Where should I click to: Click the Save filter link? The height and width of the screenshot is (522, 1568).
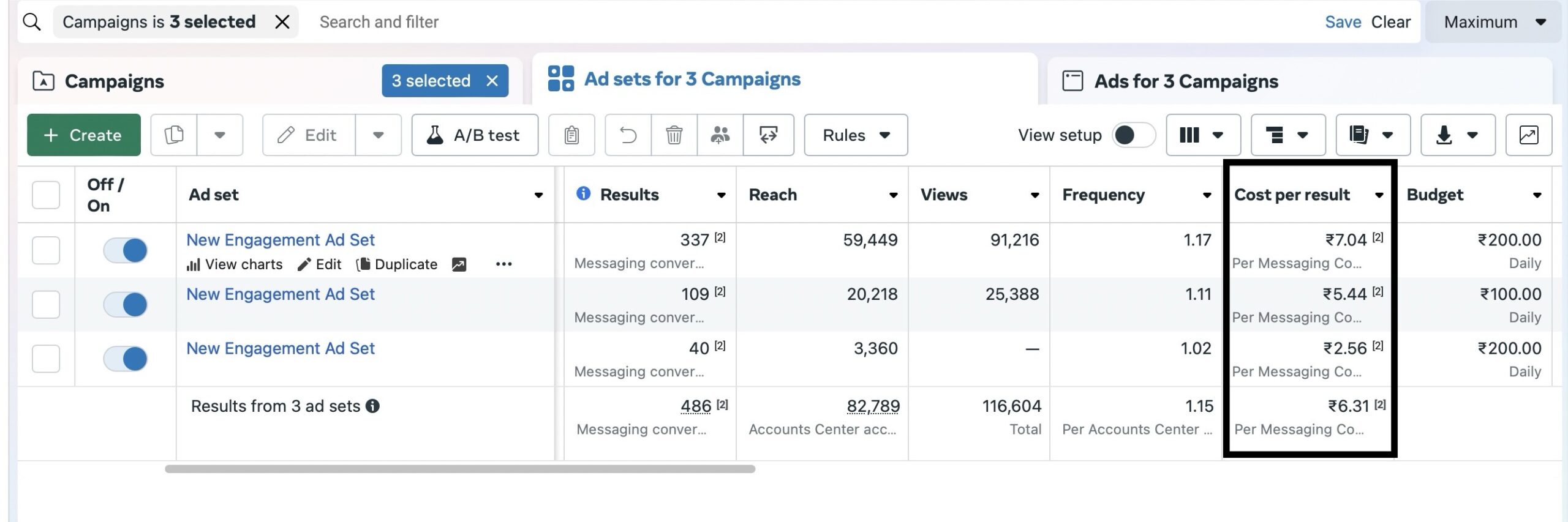pos(1342,22)
